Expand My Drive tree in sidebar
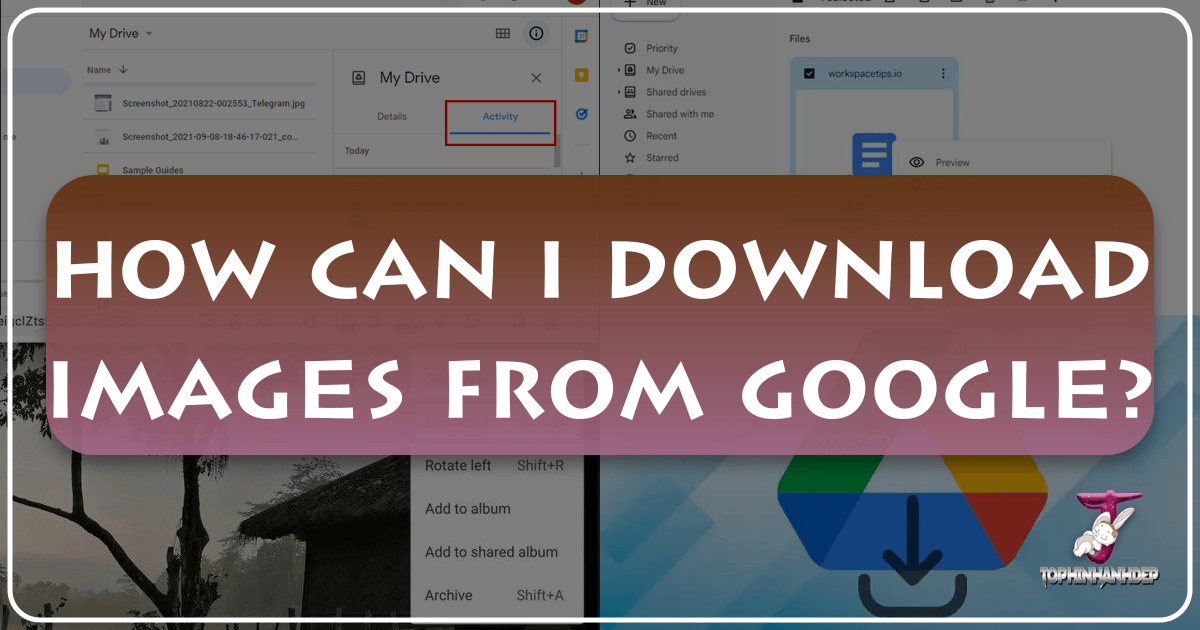This screenshot has width=1200, height=630. [x=620, y=71]
